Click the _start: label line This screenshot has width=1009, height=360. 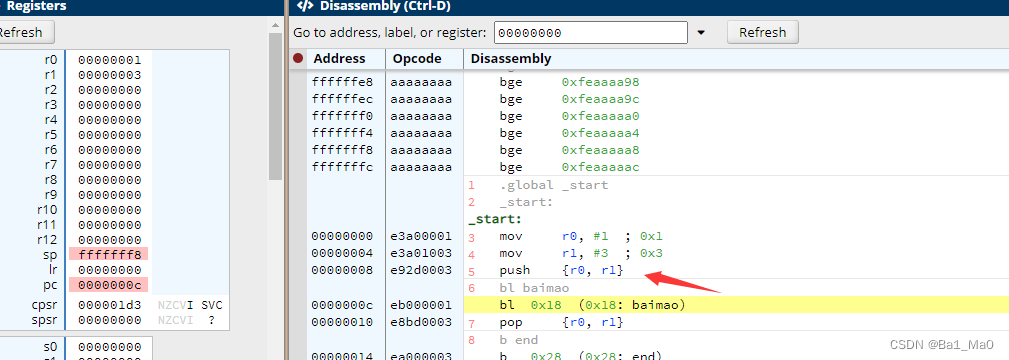pos(495,220)
